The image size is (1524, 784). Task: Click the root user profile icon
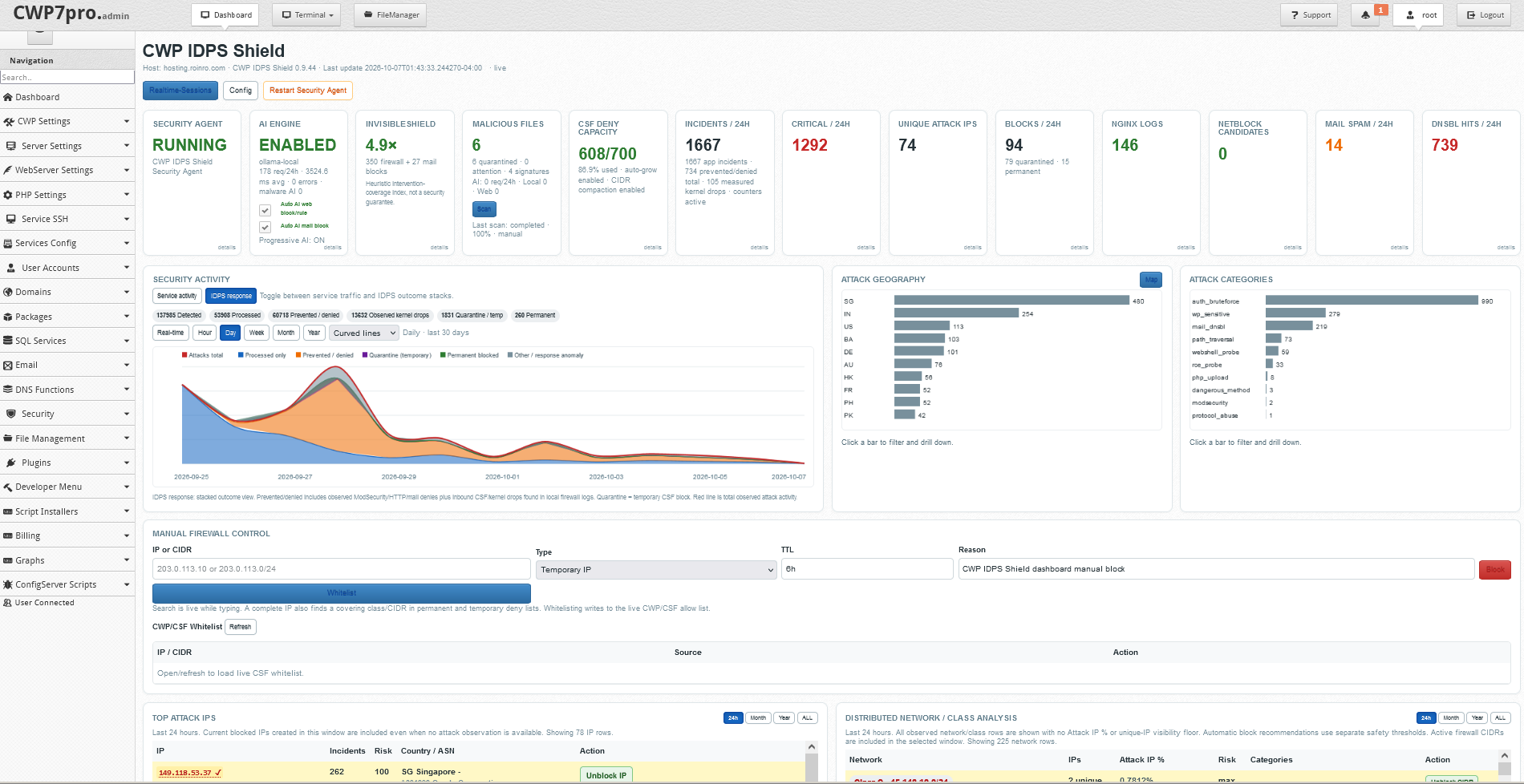pos(1410,15)
